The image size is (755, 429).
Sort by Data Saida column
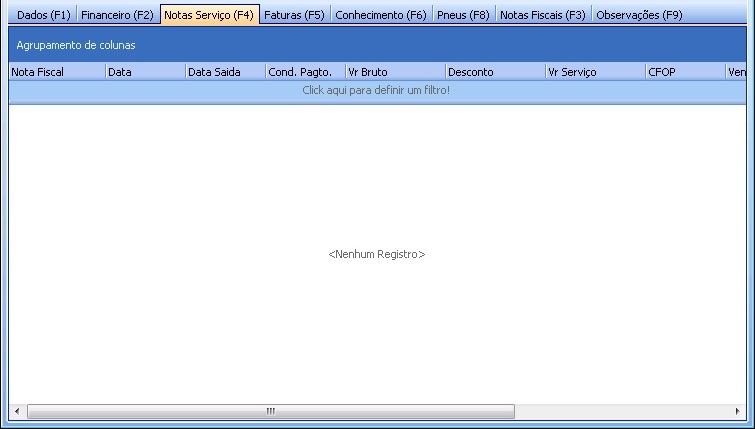coord(225,72)
